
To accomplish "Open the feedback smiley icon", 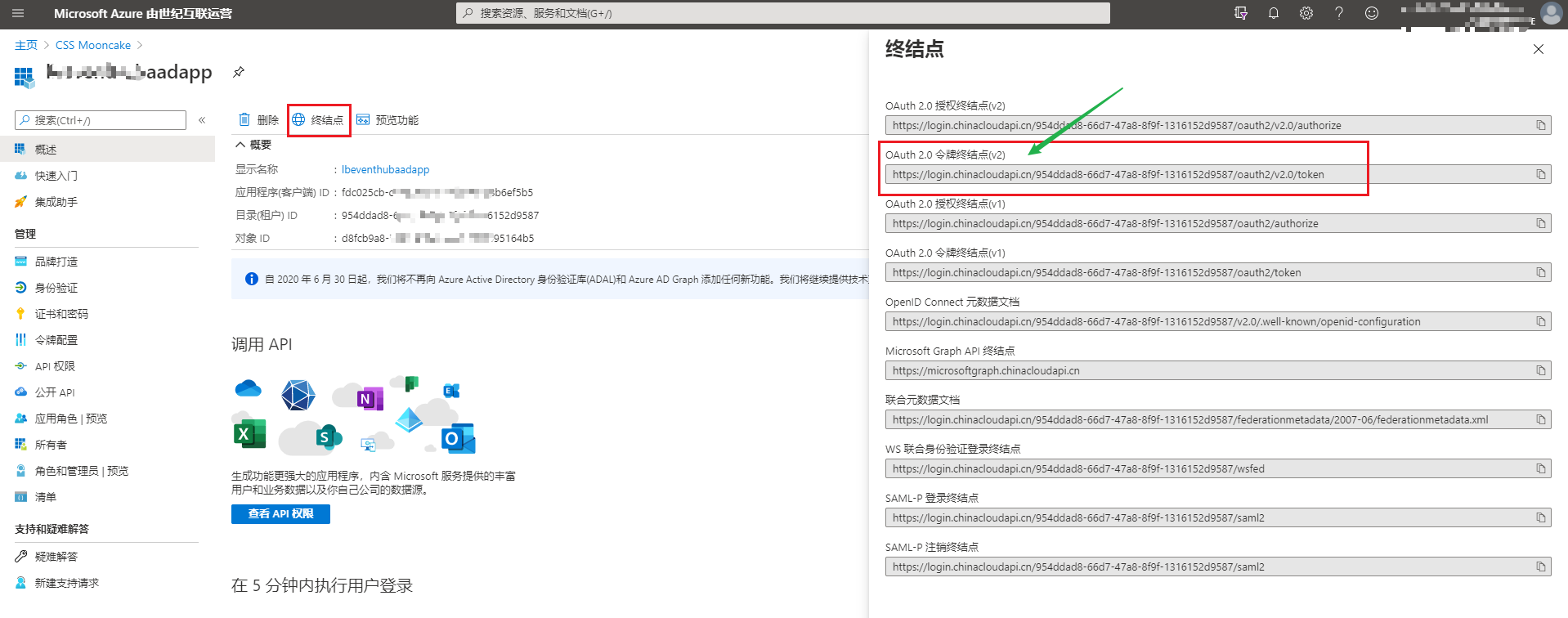I will click(x=1372, y=13).
